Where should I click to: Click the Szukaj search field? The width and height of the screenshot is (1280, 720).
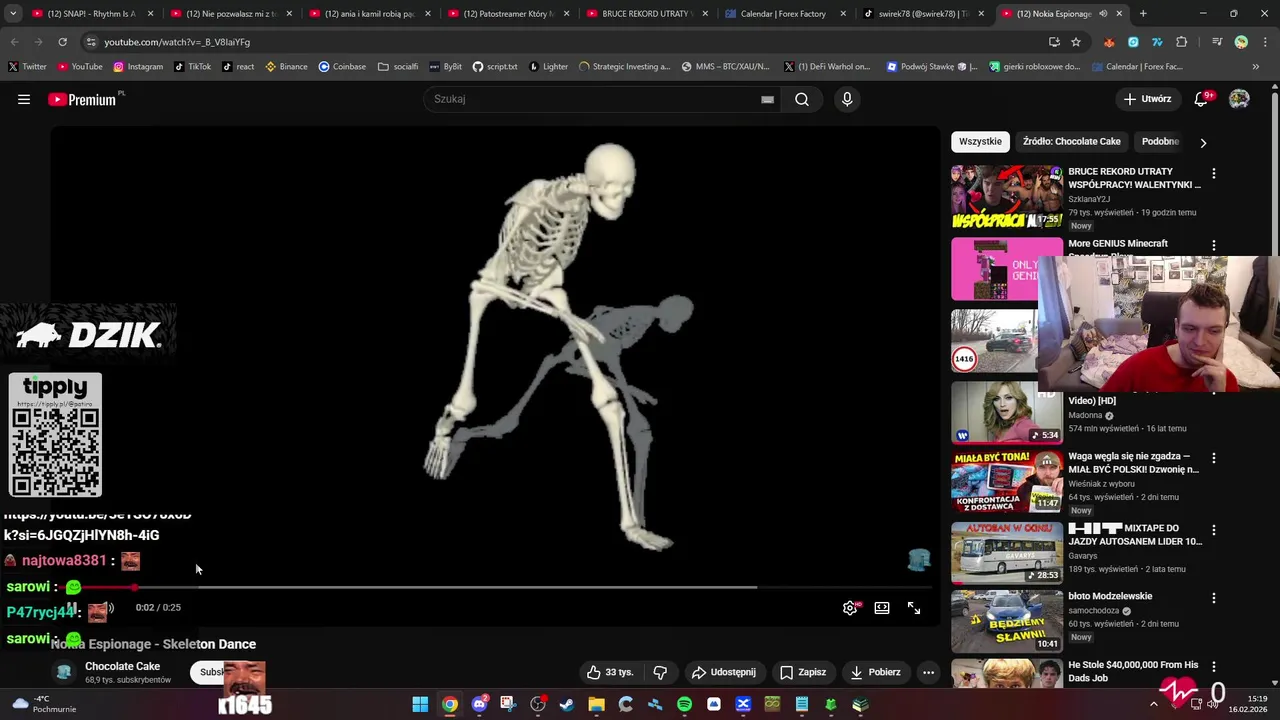[595, 99]
